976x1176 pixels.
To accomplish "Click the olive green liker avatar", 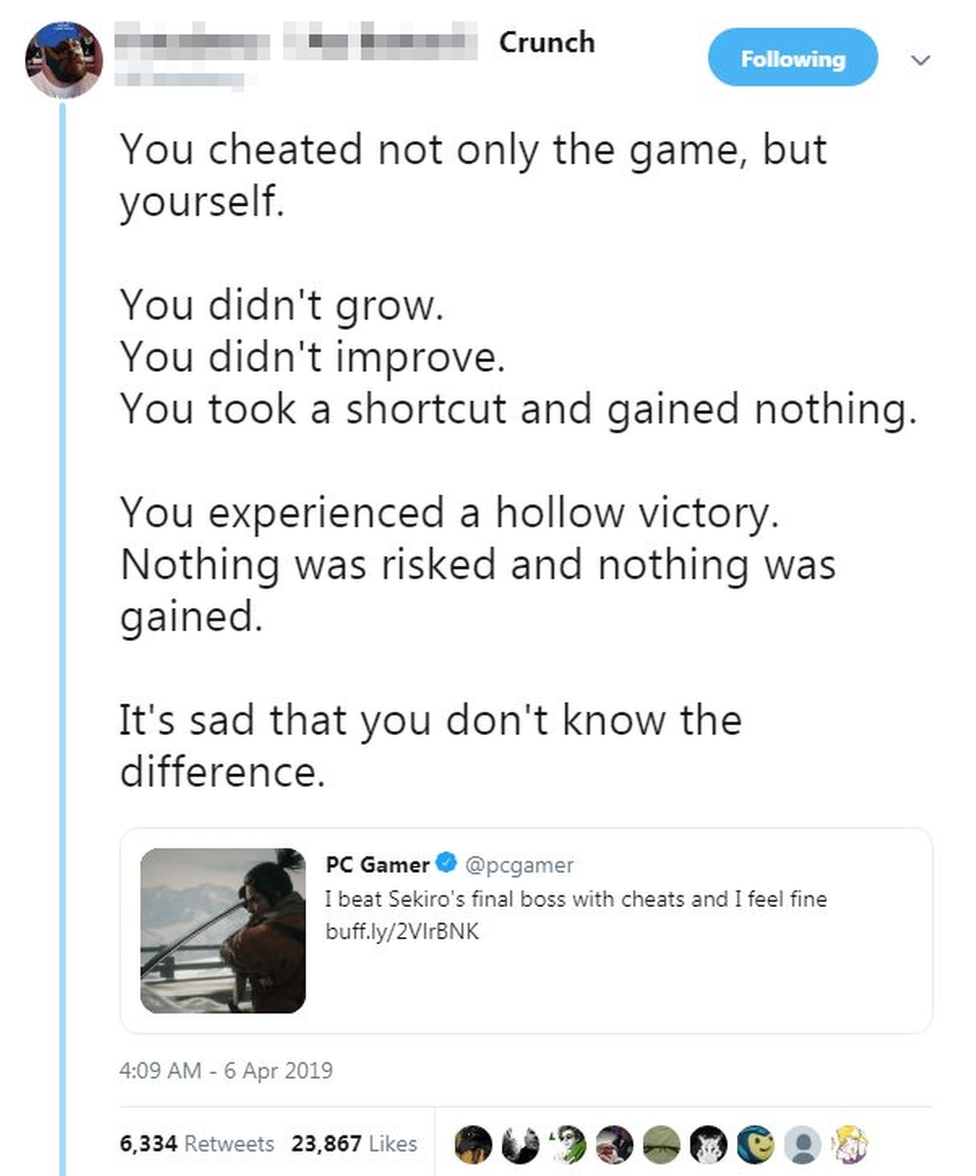I will pyautogui.click(x=662, y=1144).
